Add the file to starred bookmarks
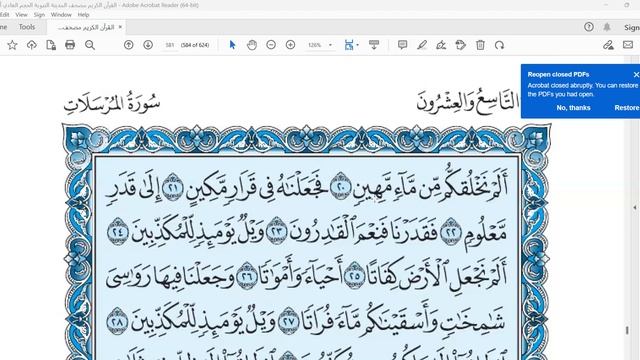 (12, 45)
